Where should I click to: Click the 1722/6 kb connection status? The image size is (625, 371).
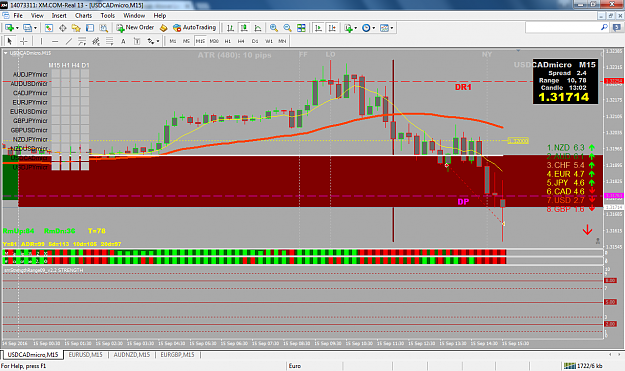click(583, 366)
